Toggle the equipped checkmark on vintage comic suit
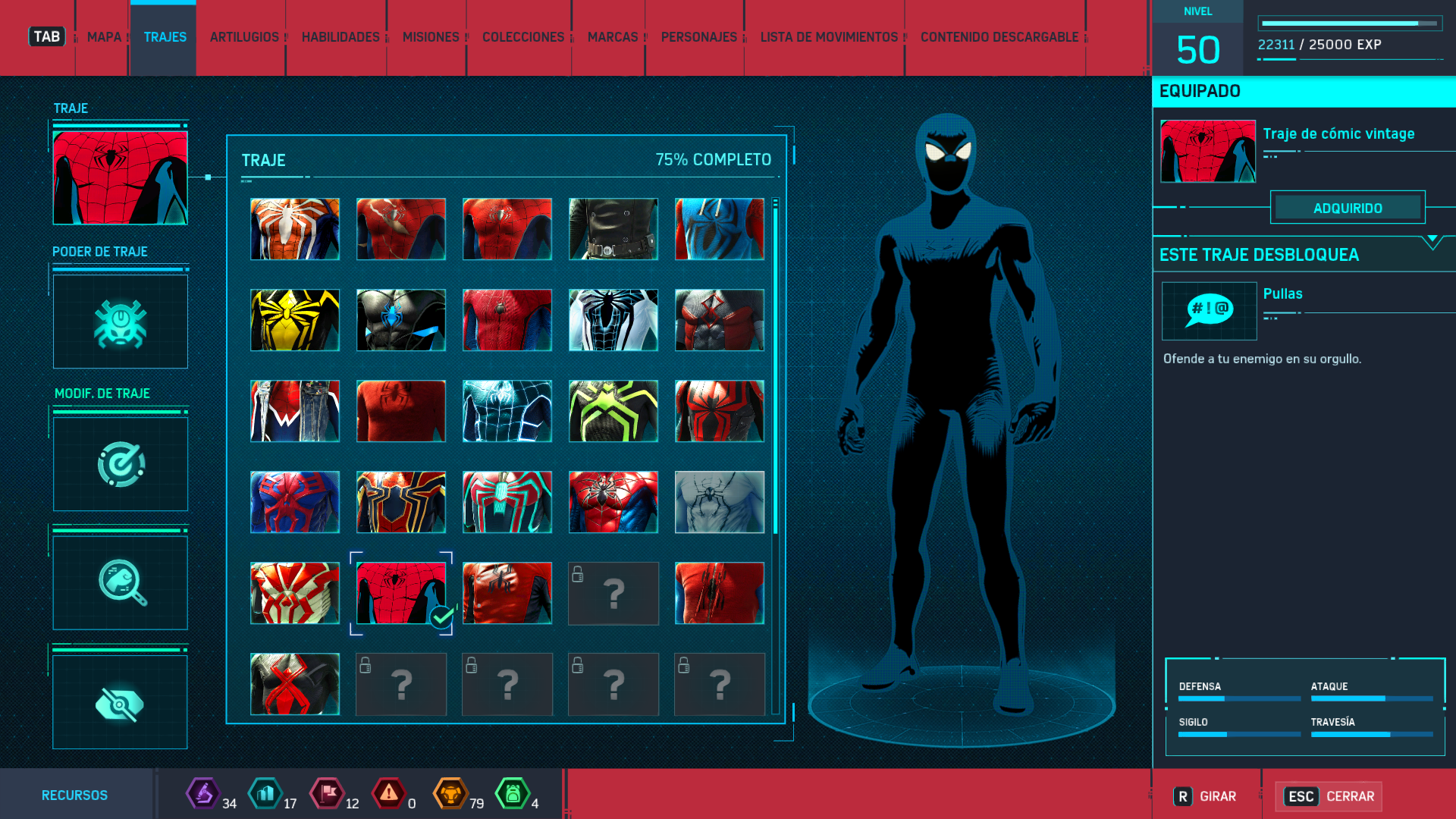Viewport: 1456px width, 819px height. [x=441, y=617]
